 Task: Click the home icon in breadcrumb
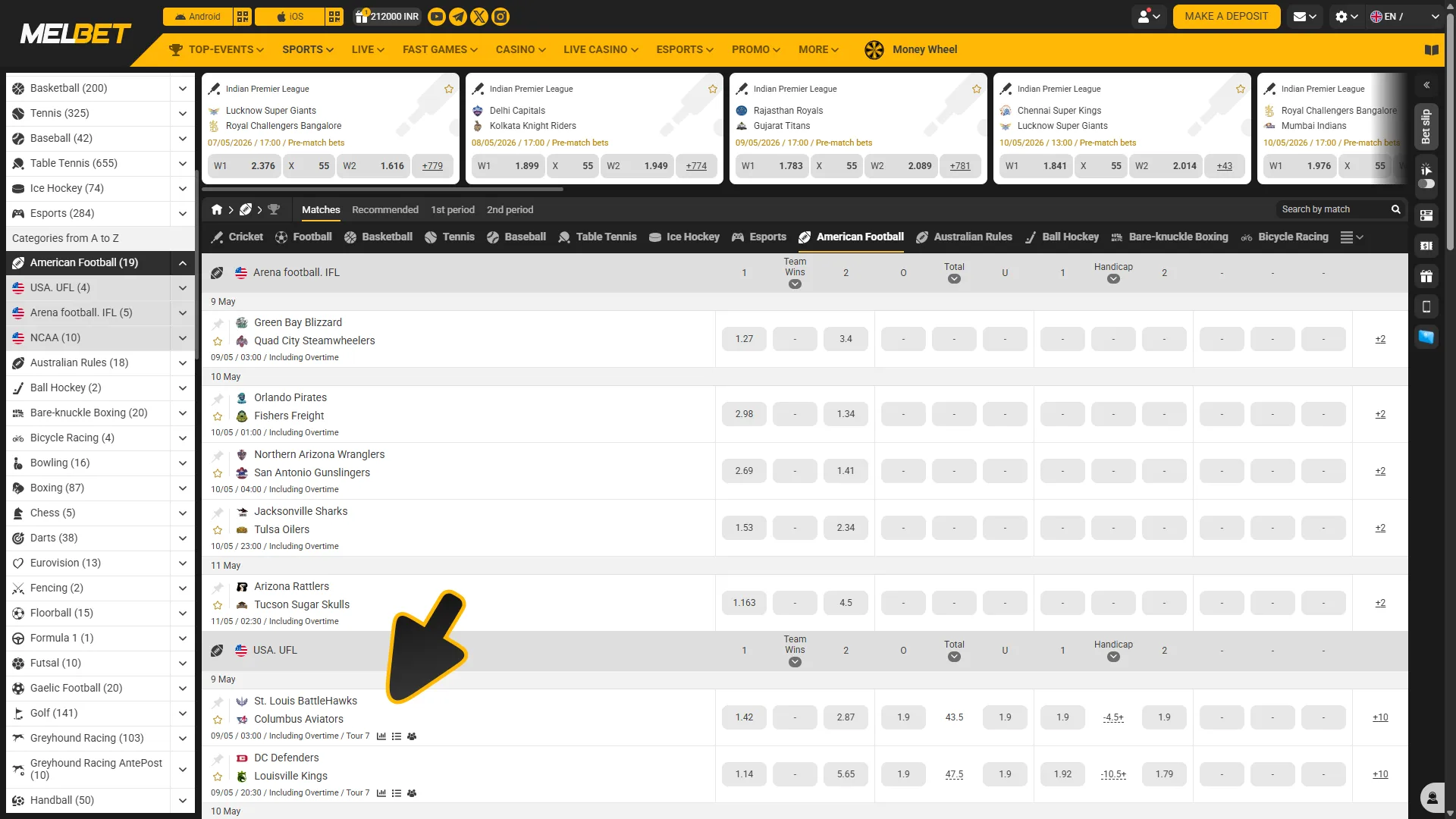[x=217, y=210]
